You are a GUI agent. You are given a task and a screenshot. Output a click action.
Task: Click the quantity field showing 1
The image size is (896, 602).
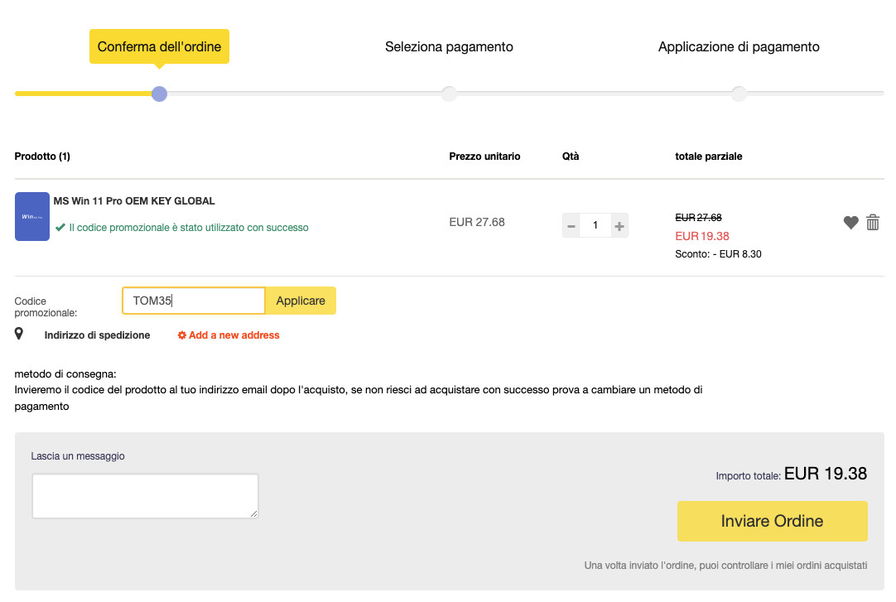(595, 226)
